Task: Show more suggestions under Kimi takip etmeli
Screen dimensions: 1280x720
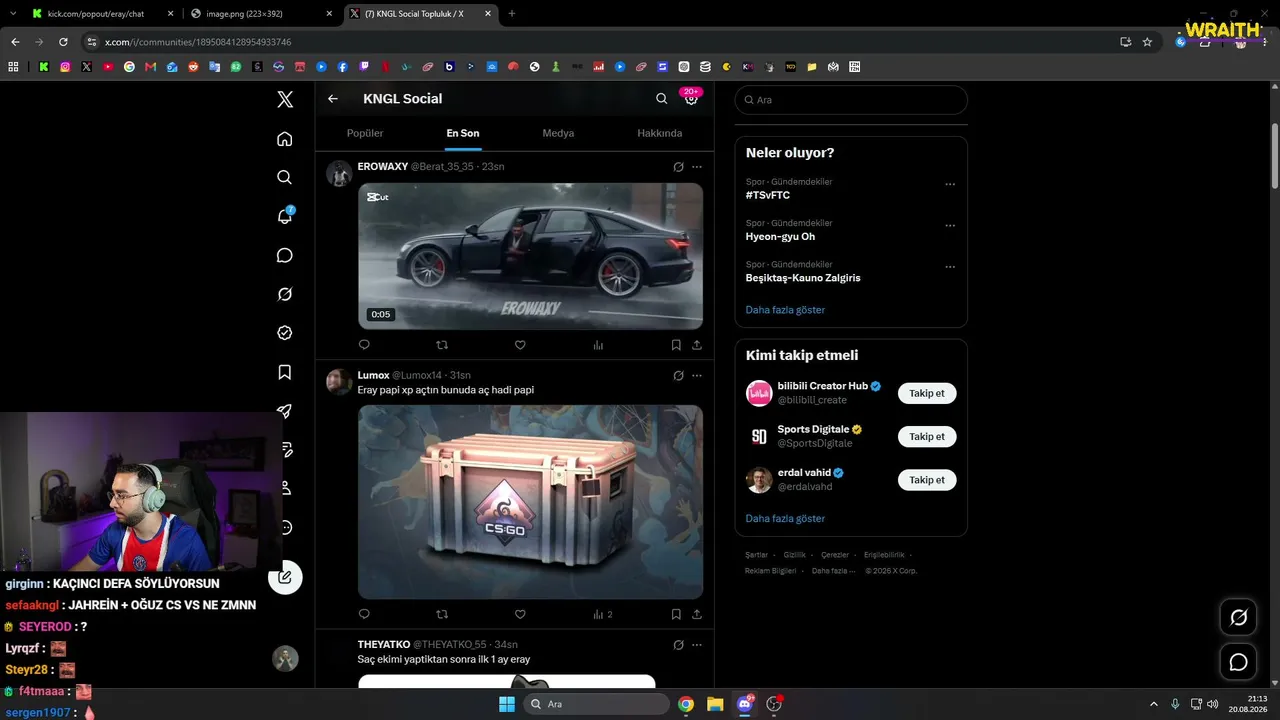Action: [785, 519]
